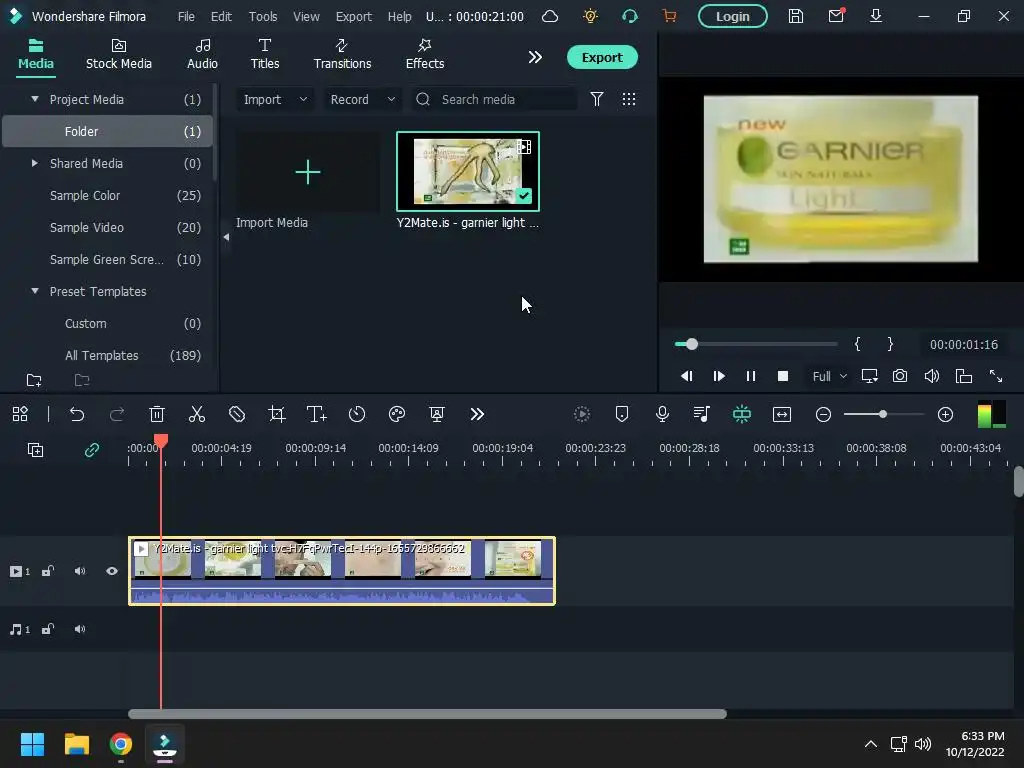Toggle lock on audio track 1
This screenshot has width=1024, height=768.
click(48, 630)
